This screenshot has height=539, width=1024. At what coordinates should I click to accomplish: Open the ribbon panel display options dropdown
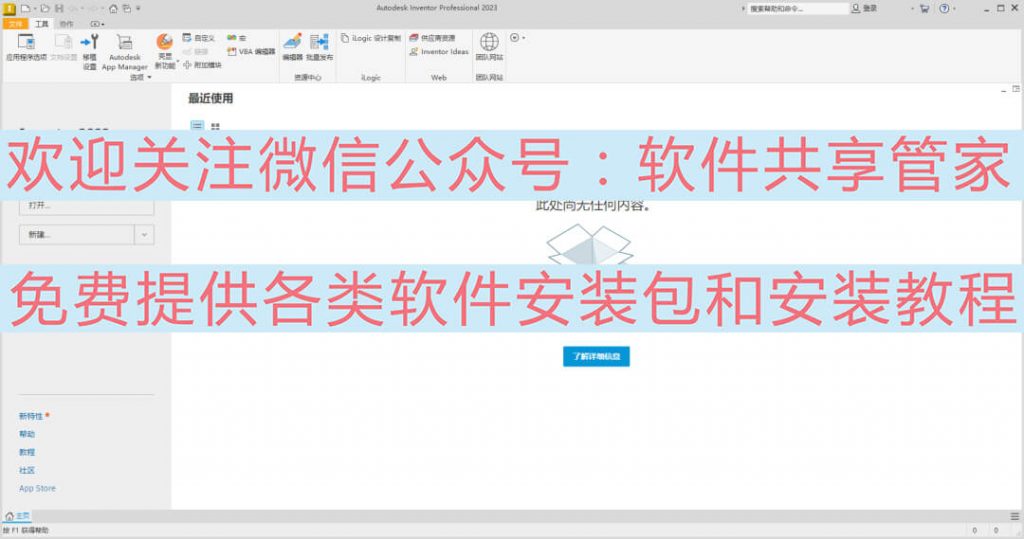[517, 38]
